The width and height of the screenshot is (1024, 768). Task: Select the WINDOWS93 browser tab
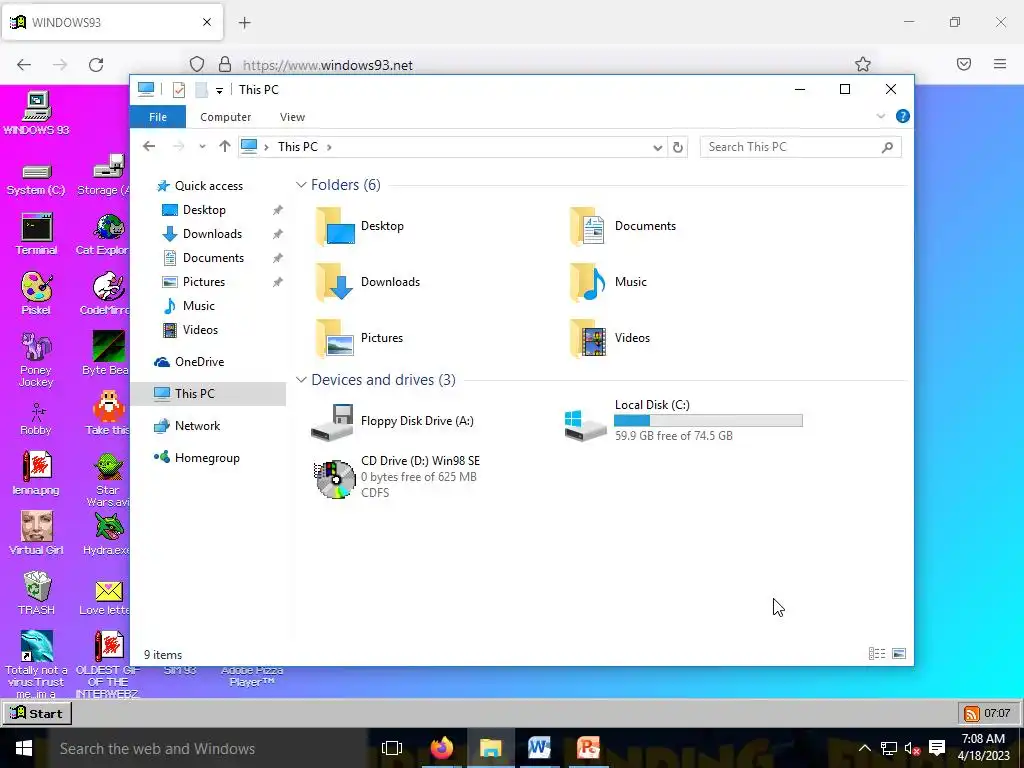(112, 22)
